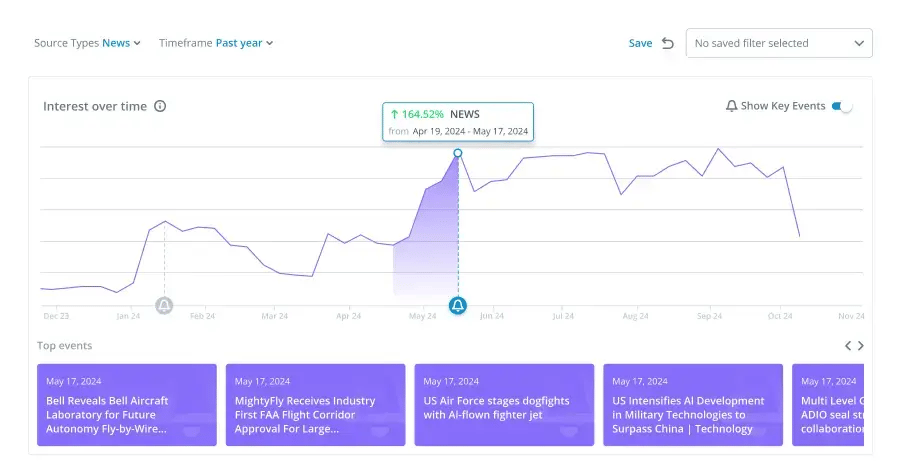Screen dimensions: 900x462
Task: Click the info icon next to Interest over time
Action: click(x=160, y=106)
